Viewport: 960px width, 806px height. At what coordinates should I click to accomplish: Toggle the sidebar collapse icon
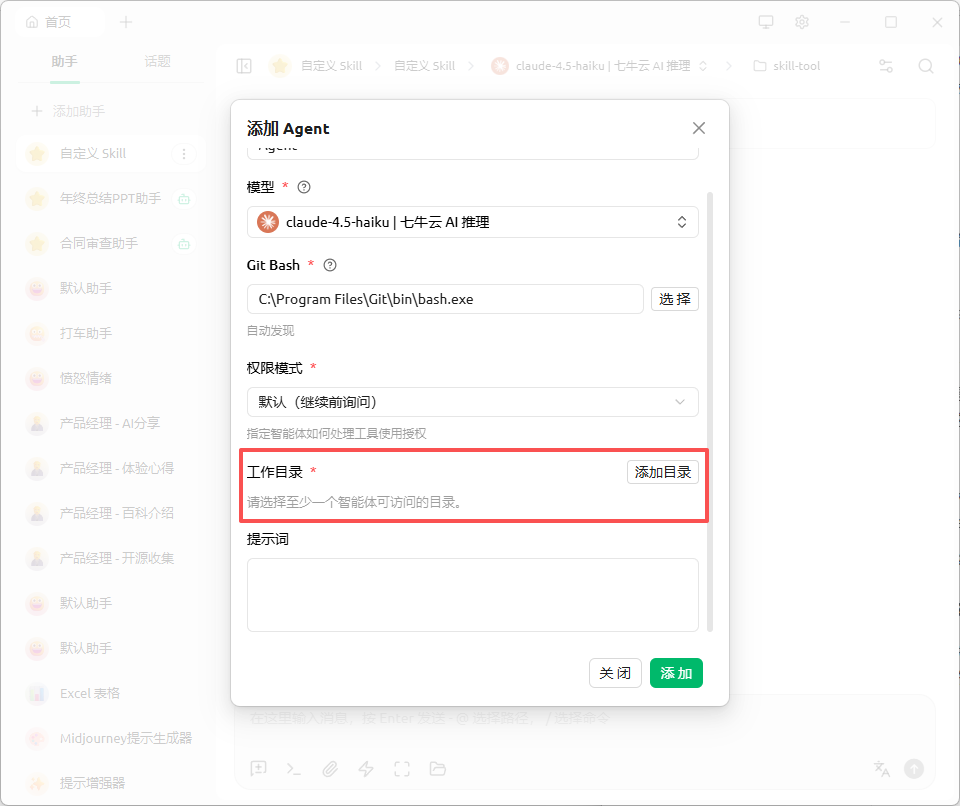pos(244,66)
